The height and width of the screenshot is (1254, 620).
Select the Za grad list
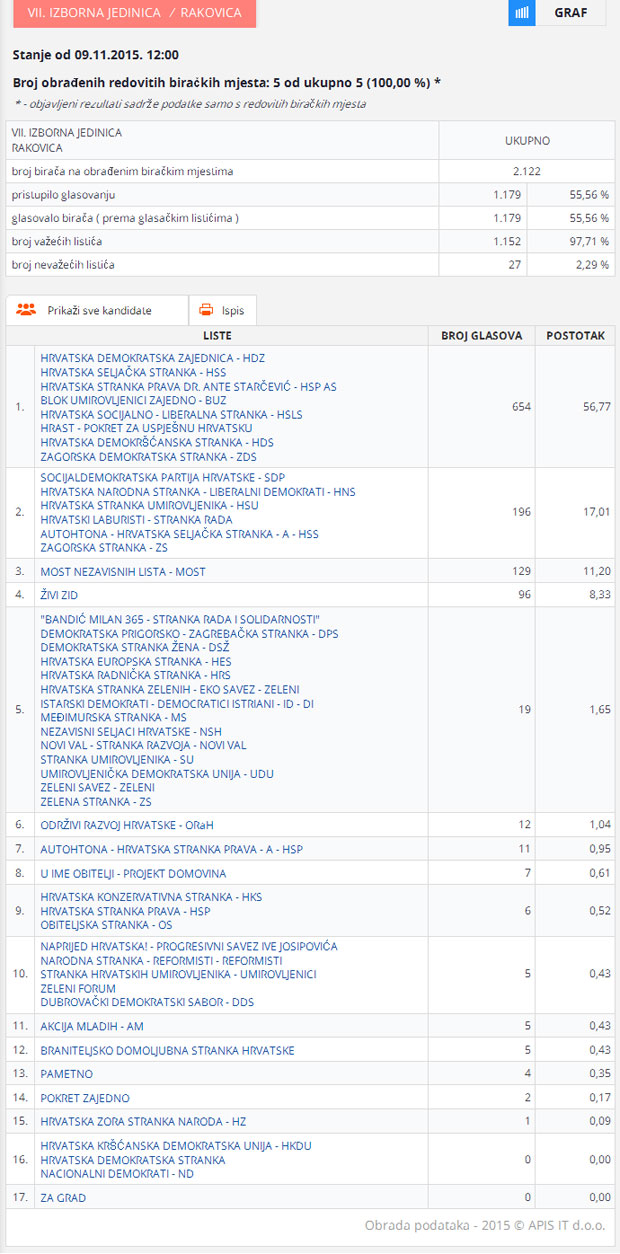tap(63, 1197)
